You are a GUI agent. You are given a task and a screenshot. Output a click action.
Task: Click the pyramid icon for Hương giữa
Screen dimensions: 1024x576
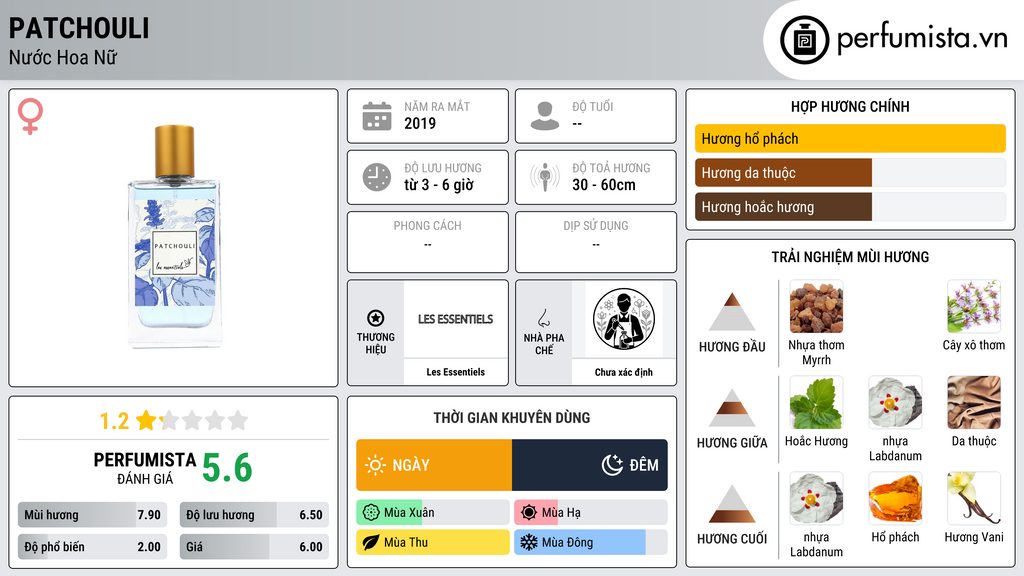pyautogui.click(x=732, y=408)
